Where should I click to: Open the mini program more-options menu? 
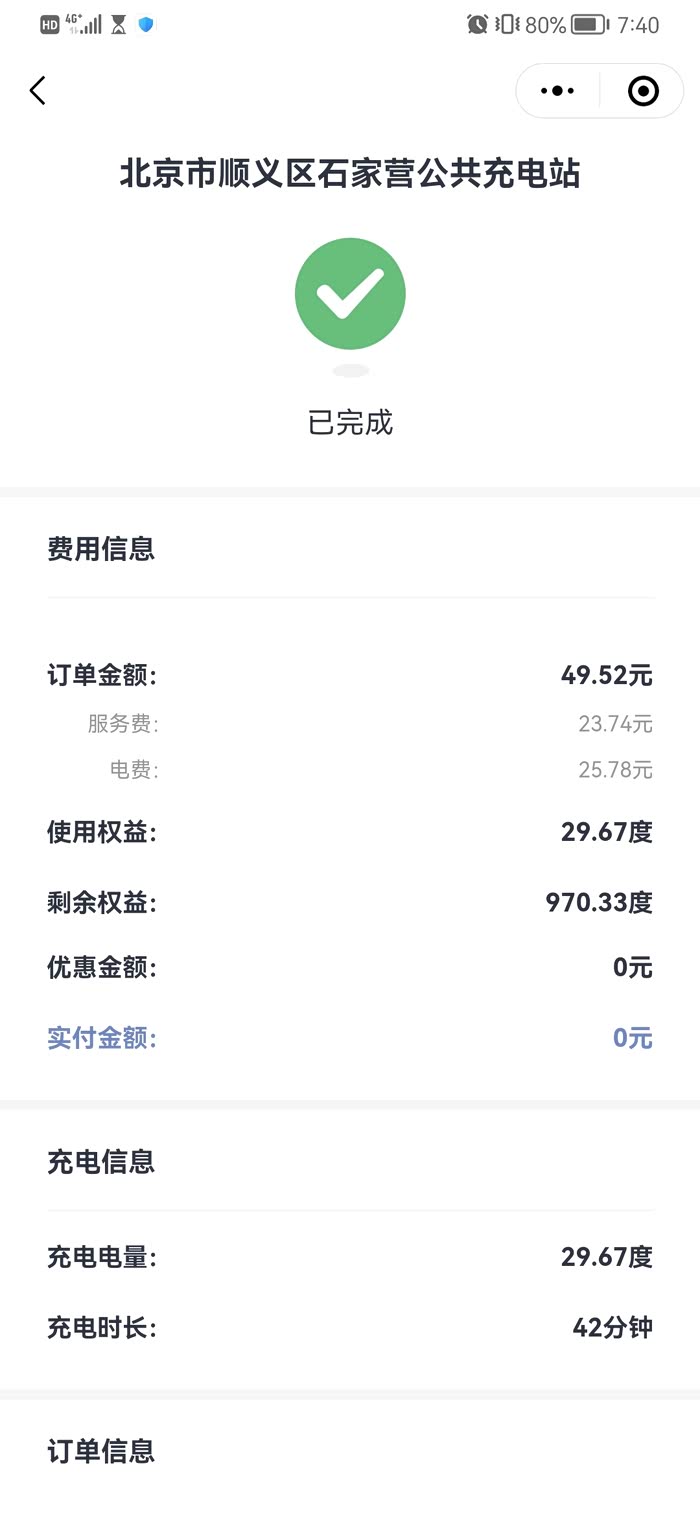(x=557, y=91)
